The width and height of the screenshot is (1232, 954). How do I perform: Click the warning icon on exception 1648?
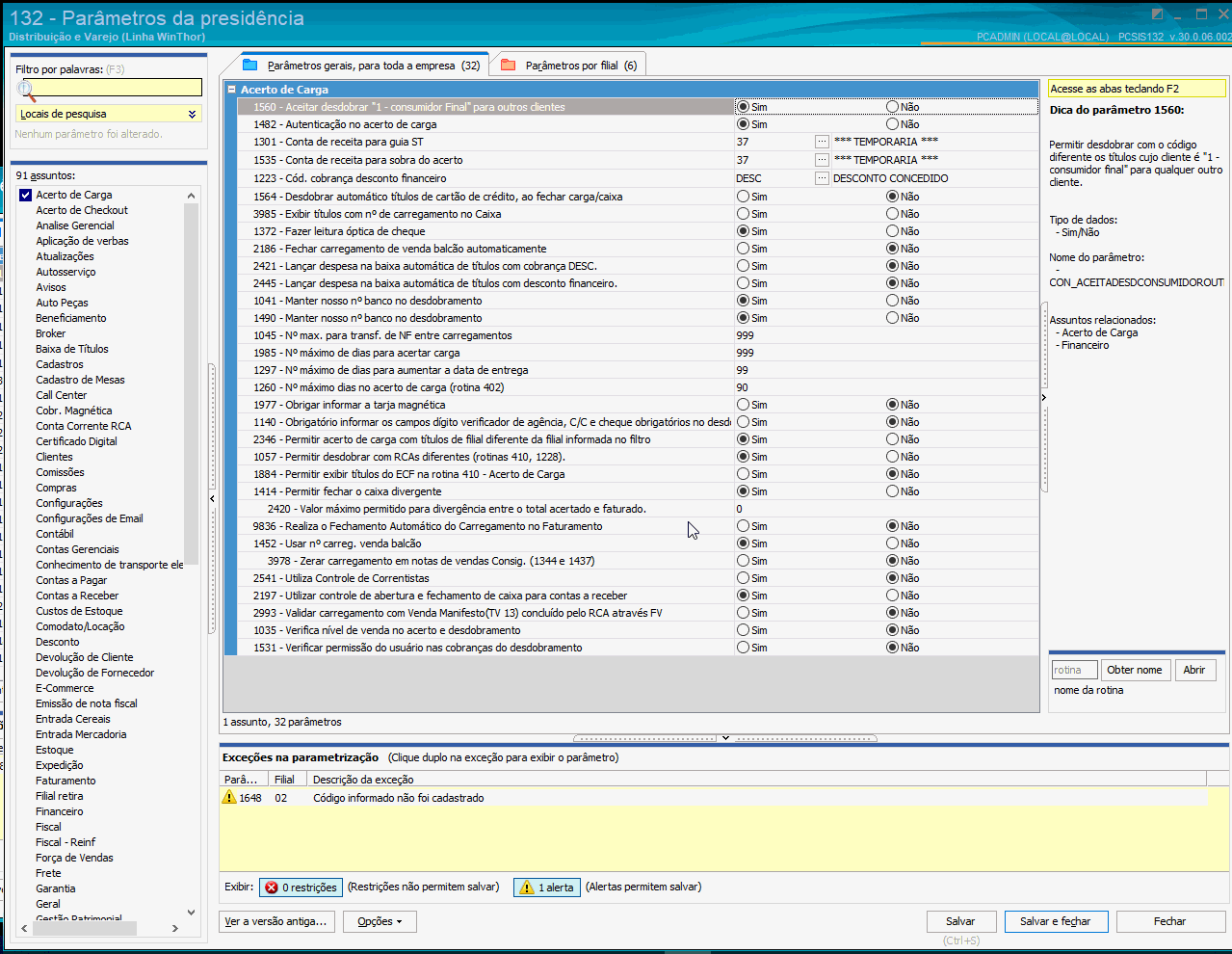coord(229,797)
